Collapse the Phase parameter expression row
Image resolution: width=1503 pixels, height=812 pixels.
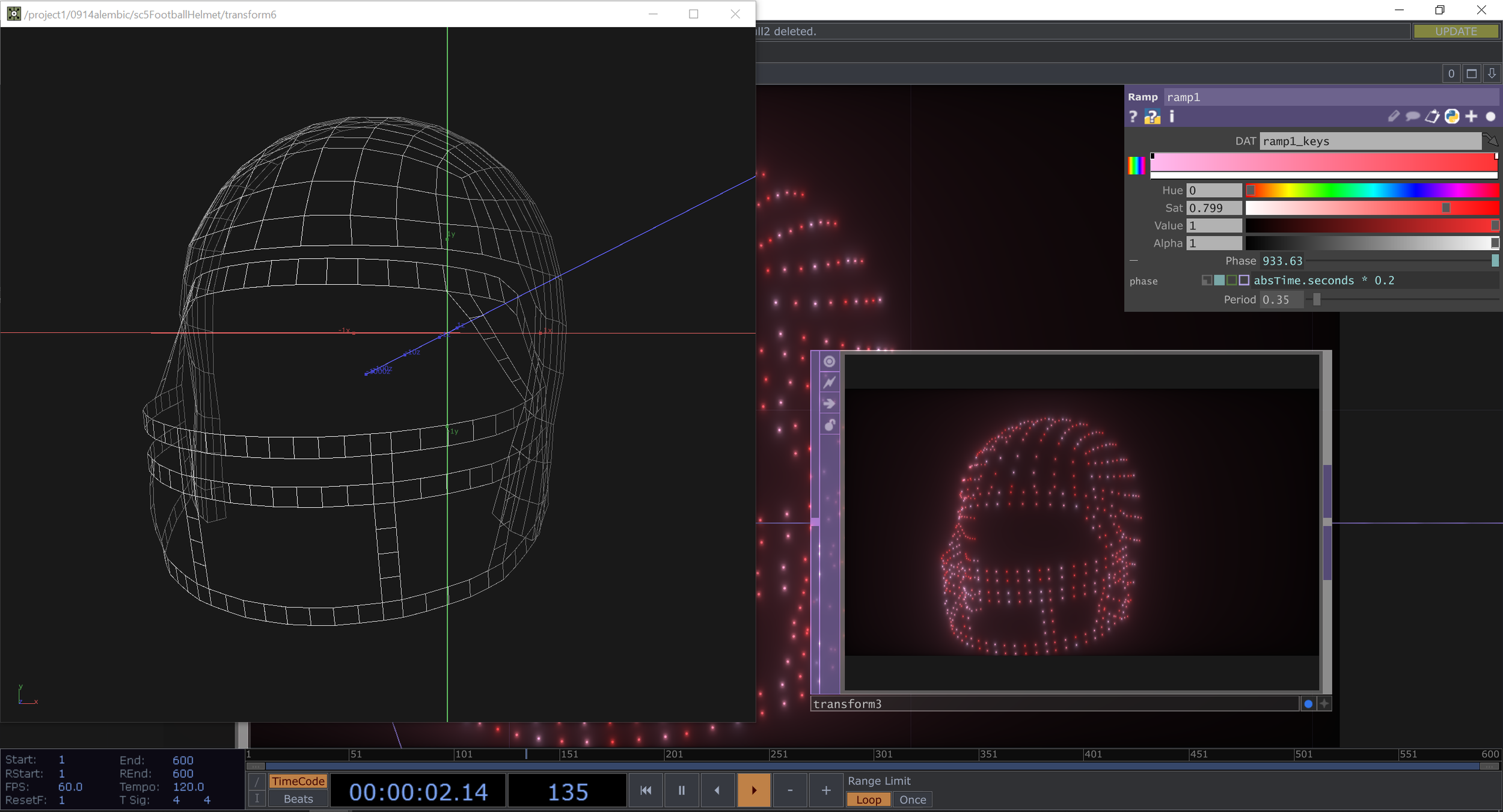pos(1134,261)
